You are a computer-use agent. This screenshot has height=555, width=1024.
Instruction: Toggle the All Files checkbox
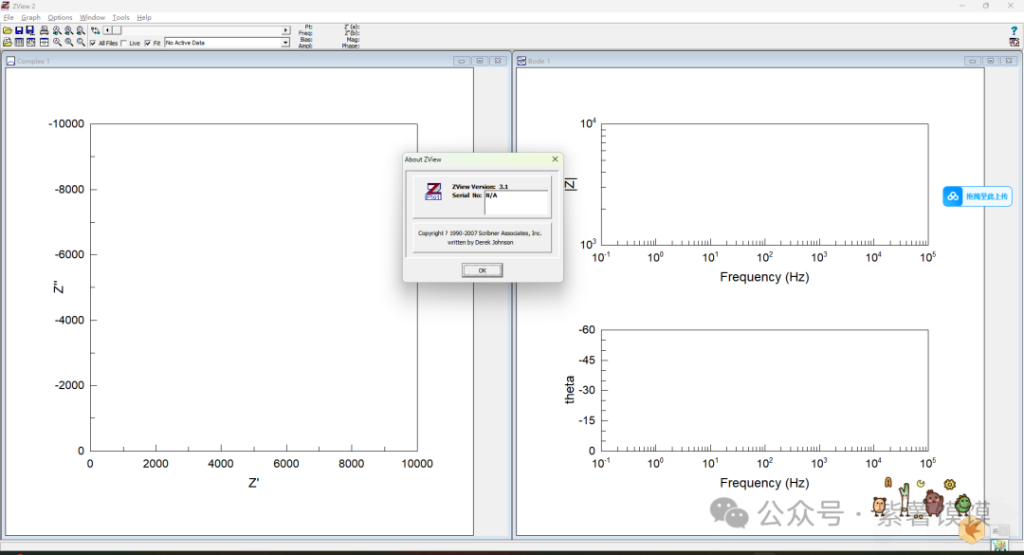coord(93,43)
